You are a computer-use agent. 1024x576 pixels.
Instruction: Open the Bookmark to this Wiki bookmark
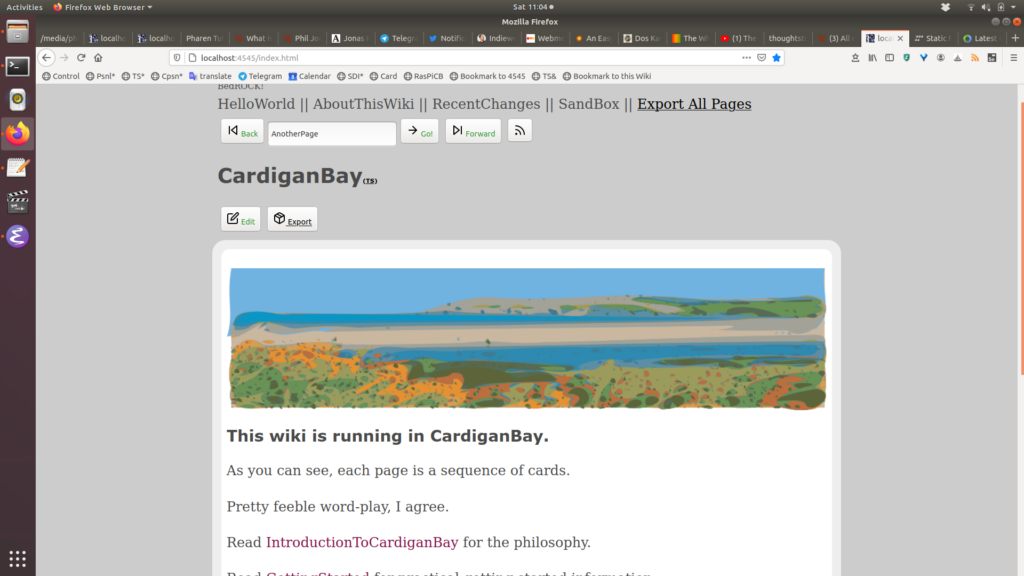point(607,76)
